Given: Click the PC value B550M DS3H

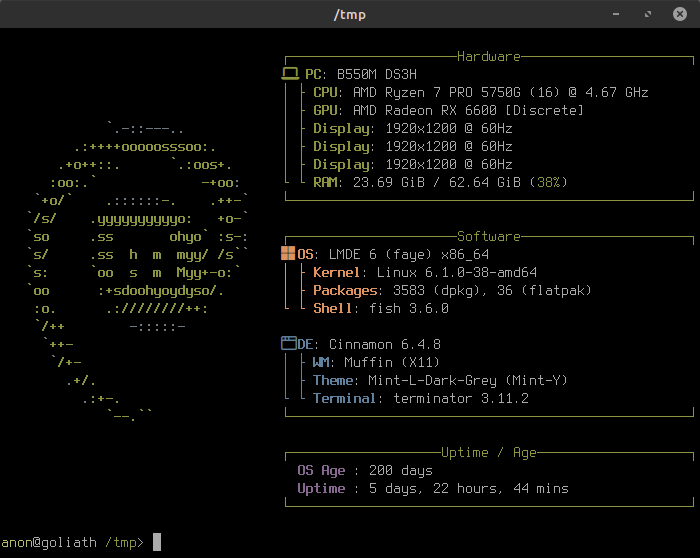Looking at the screenshot, I should 377,74.
